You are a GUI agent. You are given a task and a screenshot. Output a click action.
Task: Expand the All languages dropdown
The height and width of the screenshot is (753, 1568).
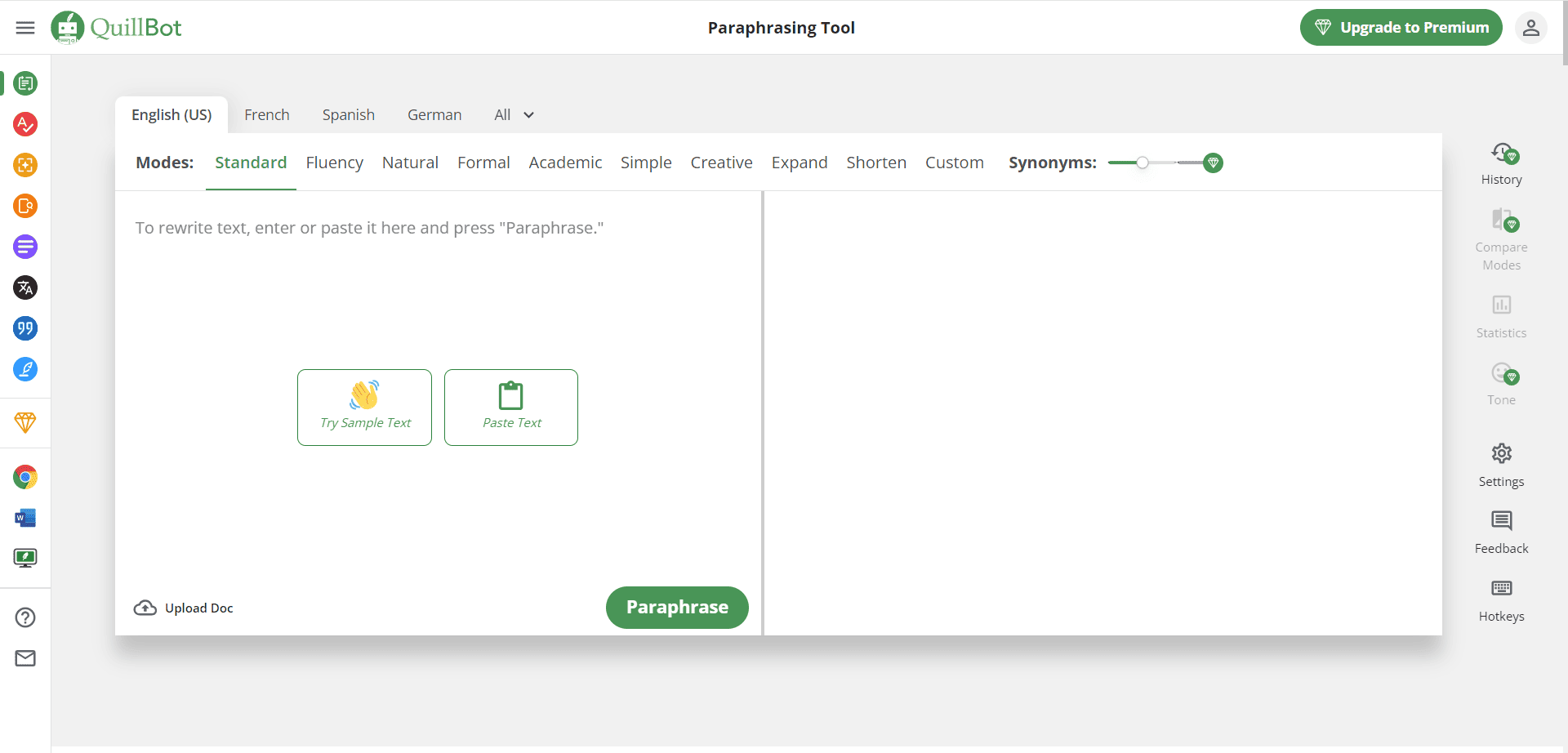click(514, 115)
